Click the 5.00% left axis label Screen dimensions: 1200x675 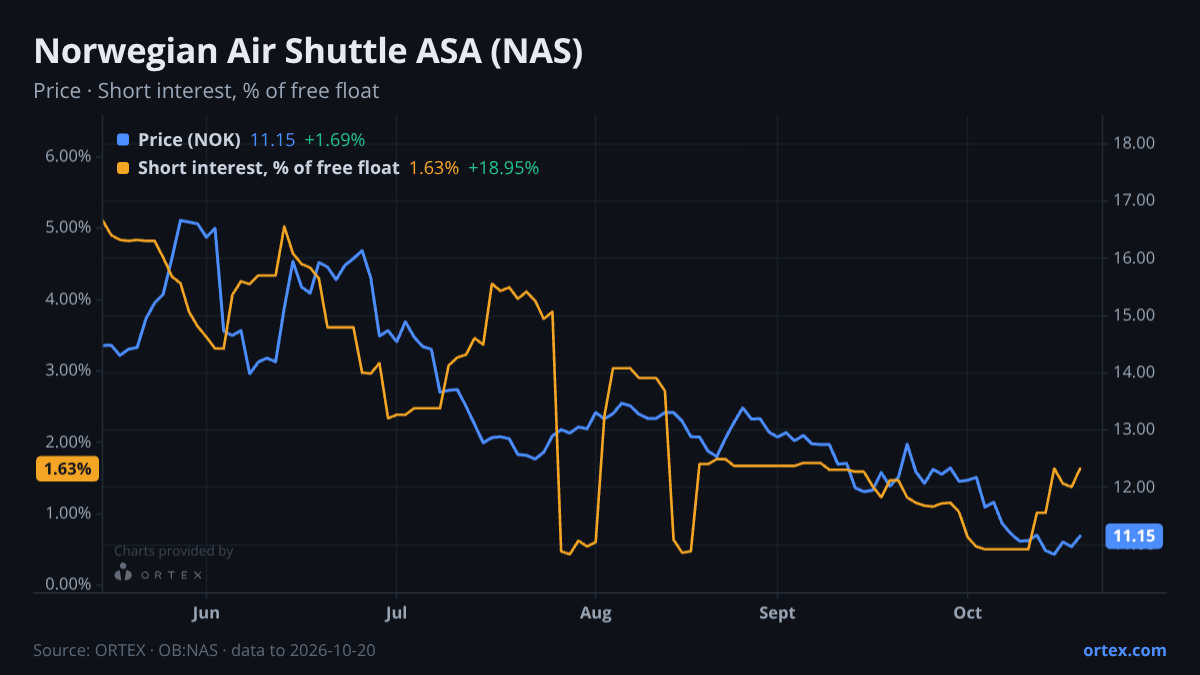click(x=69, y=228)
